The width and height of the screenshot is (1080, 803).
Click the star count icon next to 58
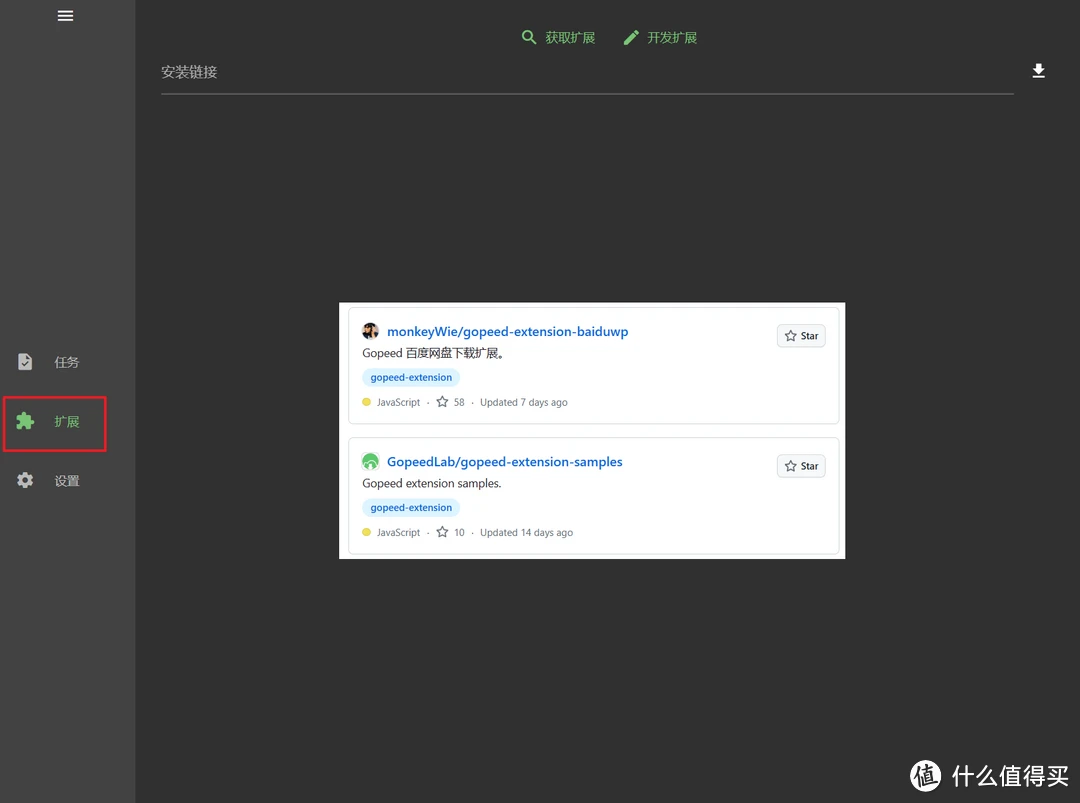[x=442, y=402]
